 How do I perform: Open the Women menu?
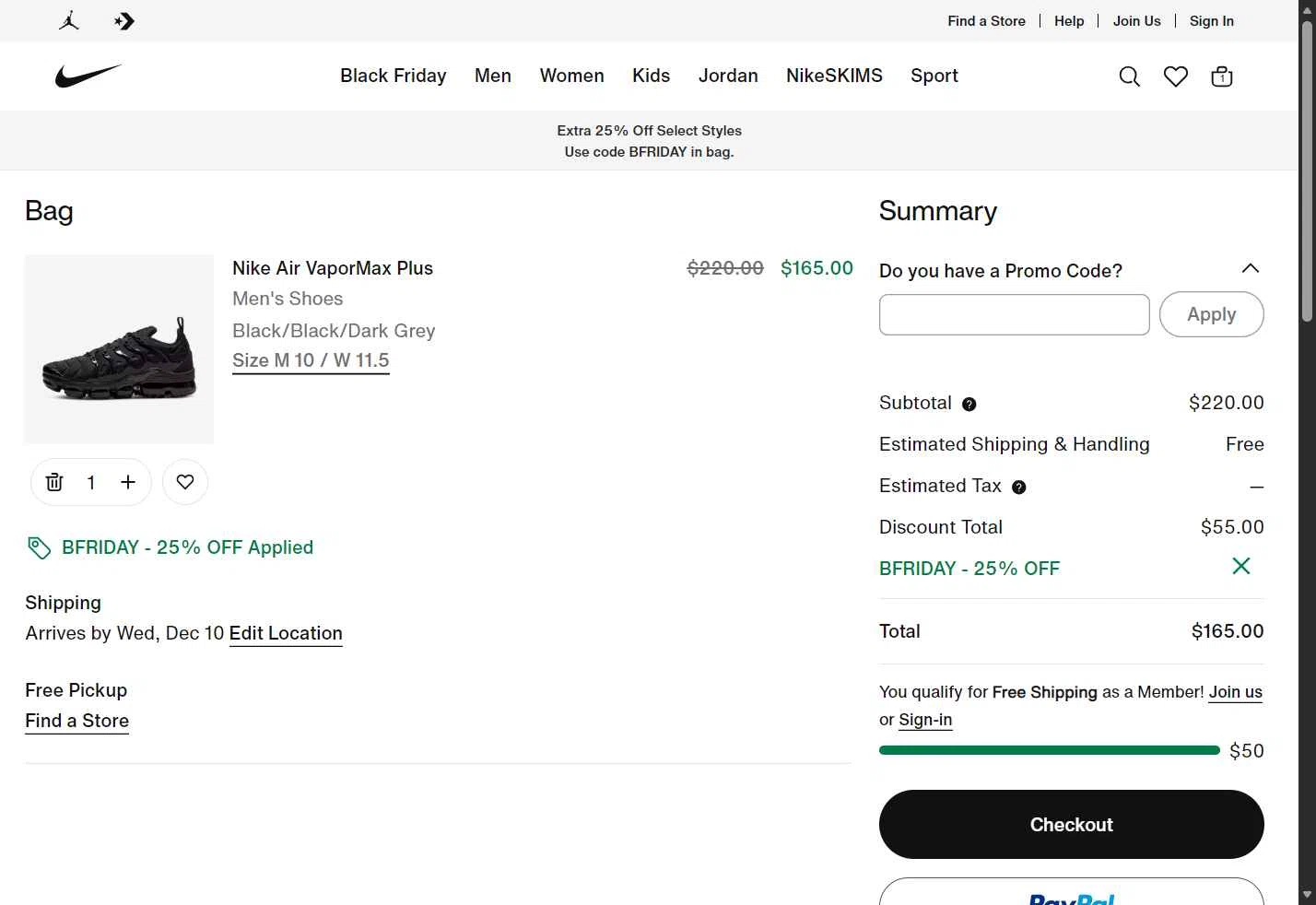(x=572, y=76)
